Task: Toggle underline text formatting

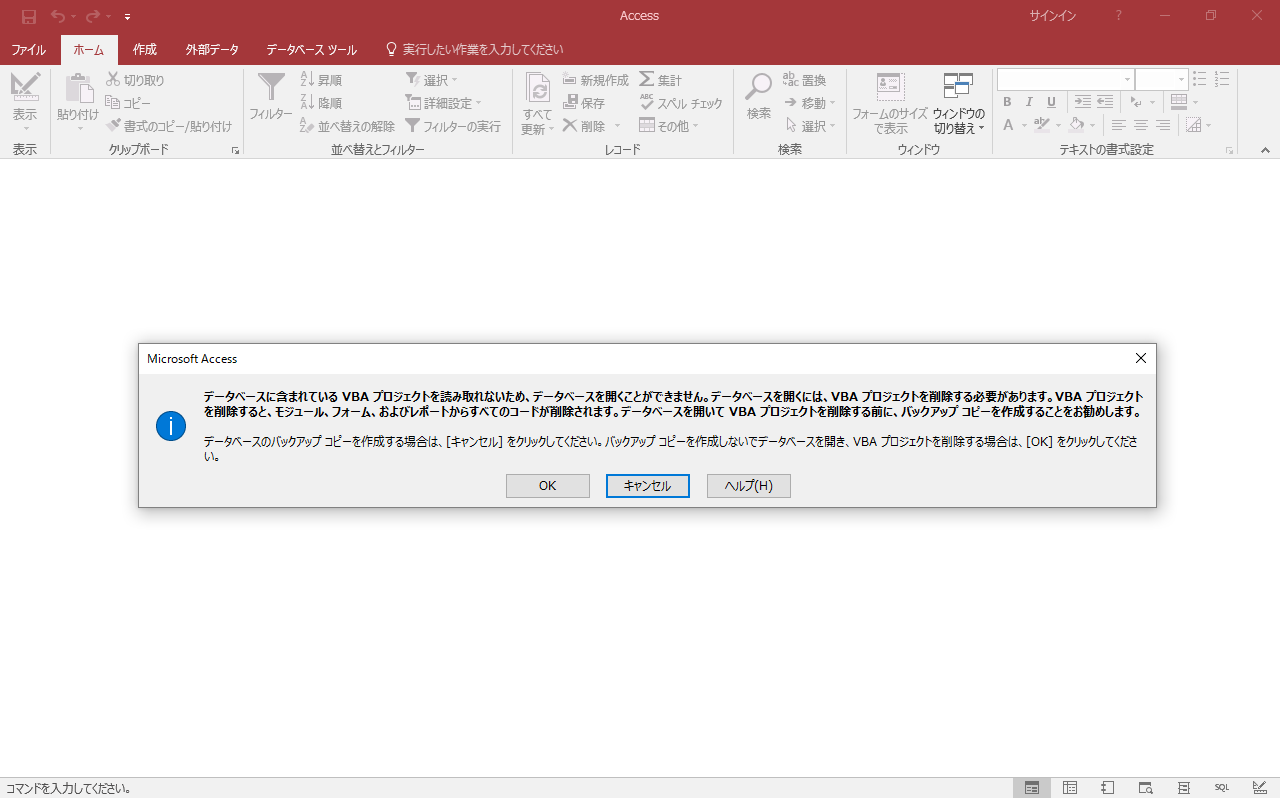Action: click(x=1049, y=102)
